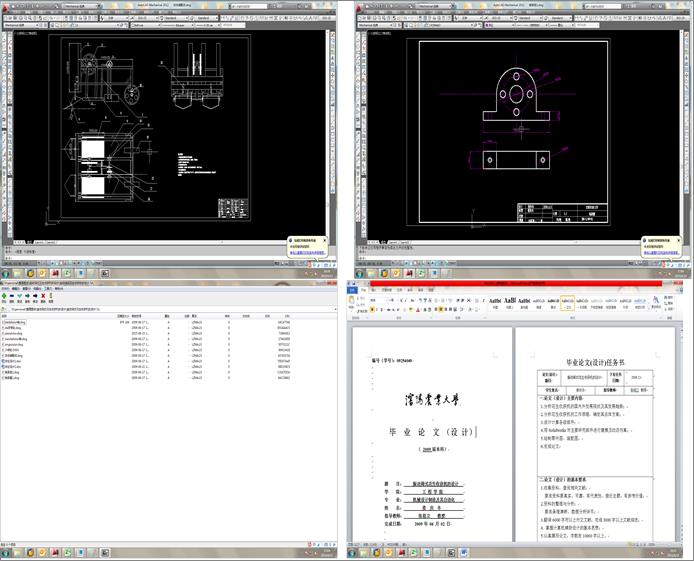The width and height of the screenshot is (694, 561).
Task: Click the bearing seat front view in the right AutoCAD drawing
Action: coord(516,94)
